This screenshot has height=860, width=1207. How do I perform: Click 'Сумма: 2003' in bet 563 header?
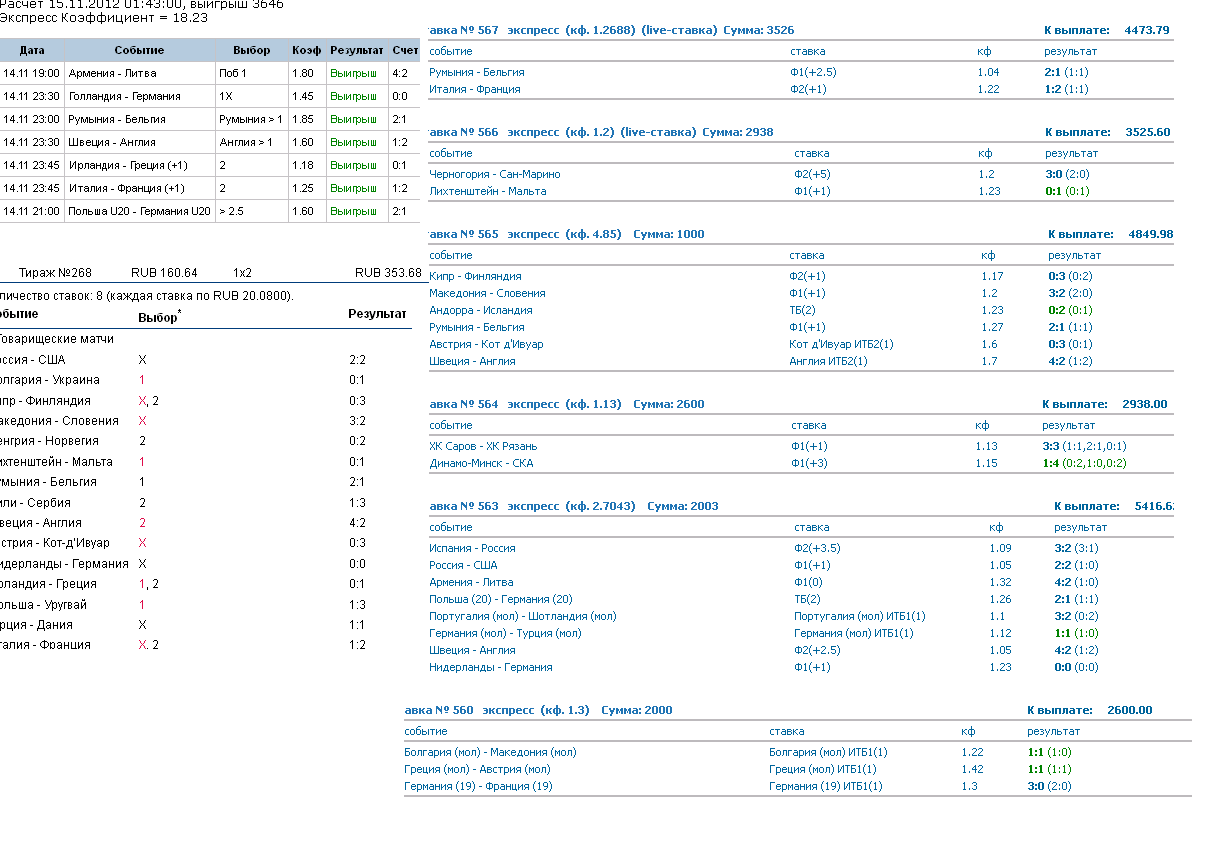683,506
